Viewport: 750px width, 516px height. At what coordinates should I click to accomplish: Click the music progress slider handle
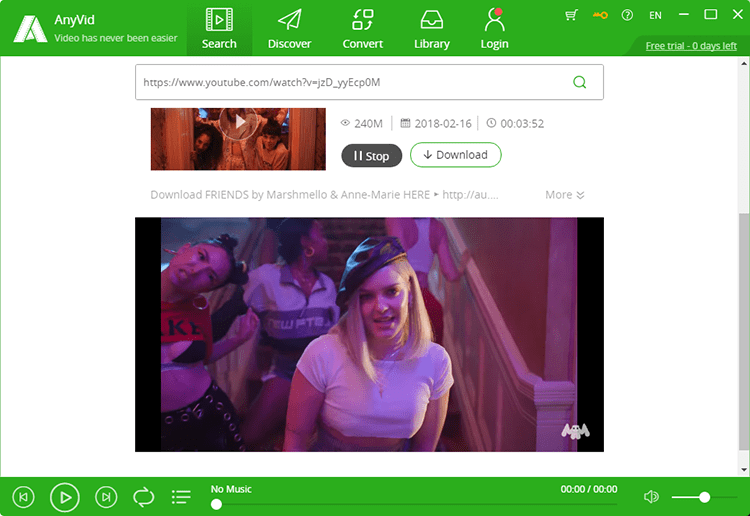tap(216, 504)
